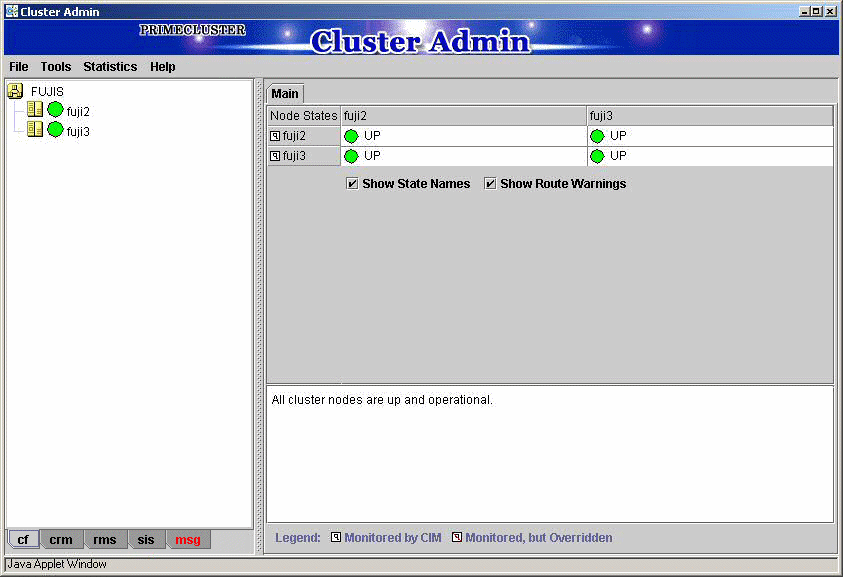Open the File menu

19,67
